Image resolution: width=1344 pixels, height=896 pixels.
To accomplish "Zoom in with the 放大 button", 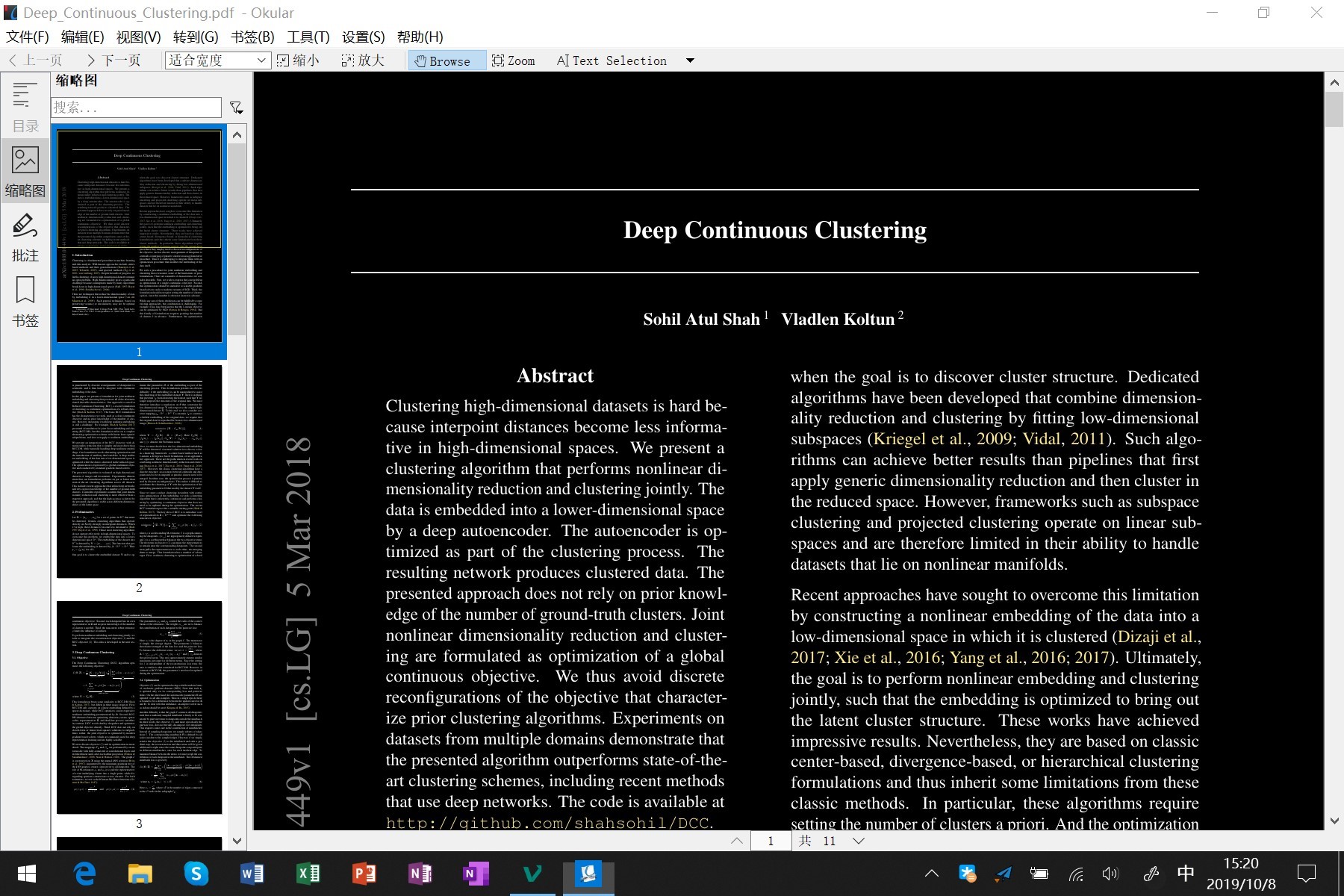I will coord(363,60).
